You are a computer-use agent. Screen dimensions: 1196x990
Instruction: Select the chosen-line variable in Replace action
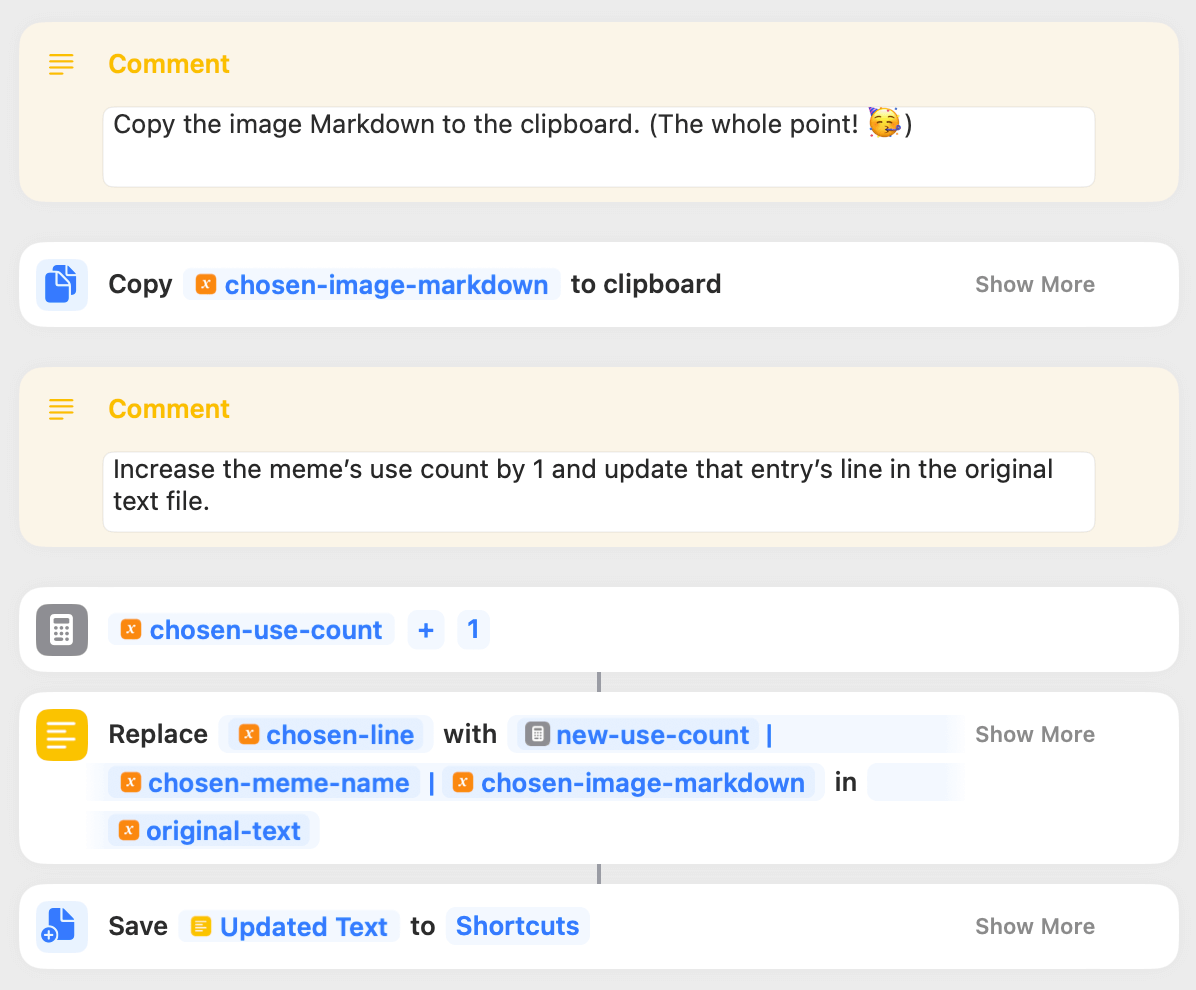(326, 734)
